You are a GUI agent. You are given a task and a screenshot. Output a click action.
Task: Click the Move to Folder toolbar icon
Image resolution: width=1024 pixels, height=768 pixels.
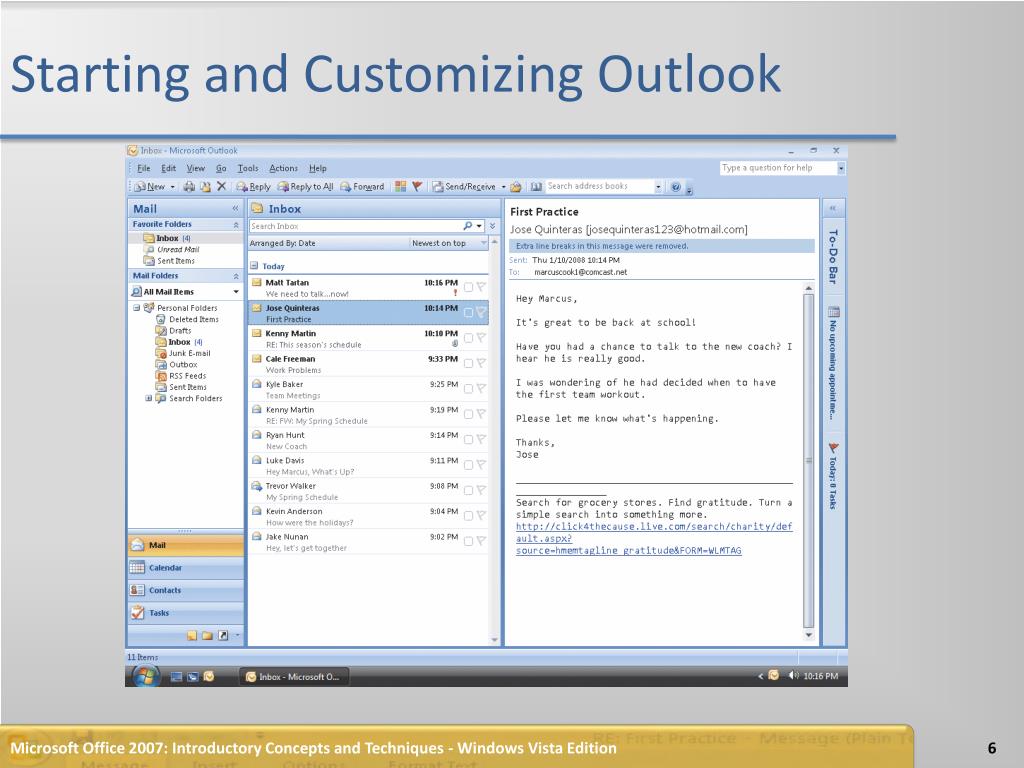(x=205, y=187)
